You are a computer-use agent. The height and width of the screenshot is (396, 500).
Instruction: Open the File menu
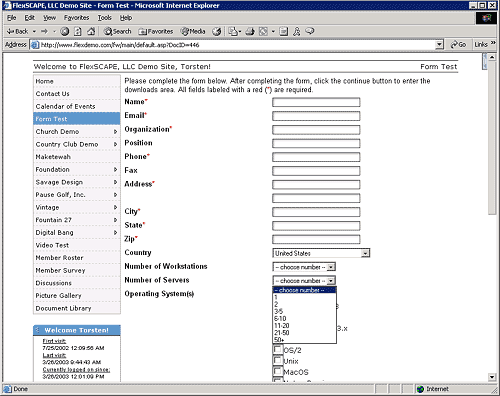[11, 18]
